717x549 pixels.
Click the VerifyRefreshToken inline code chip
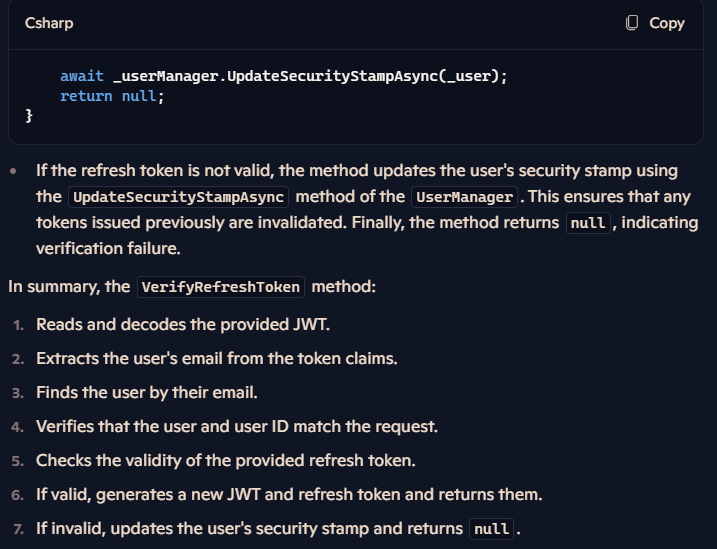(x=221, y=287)
